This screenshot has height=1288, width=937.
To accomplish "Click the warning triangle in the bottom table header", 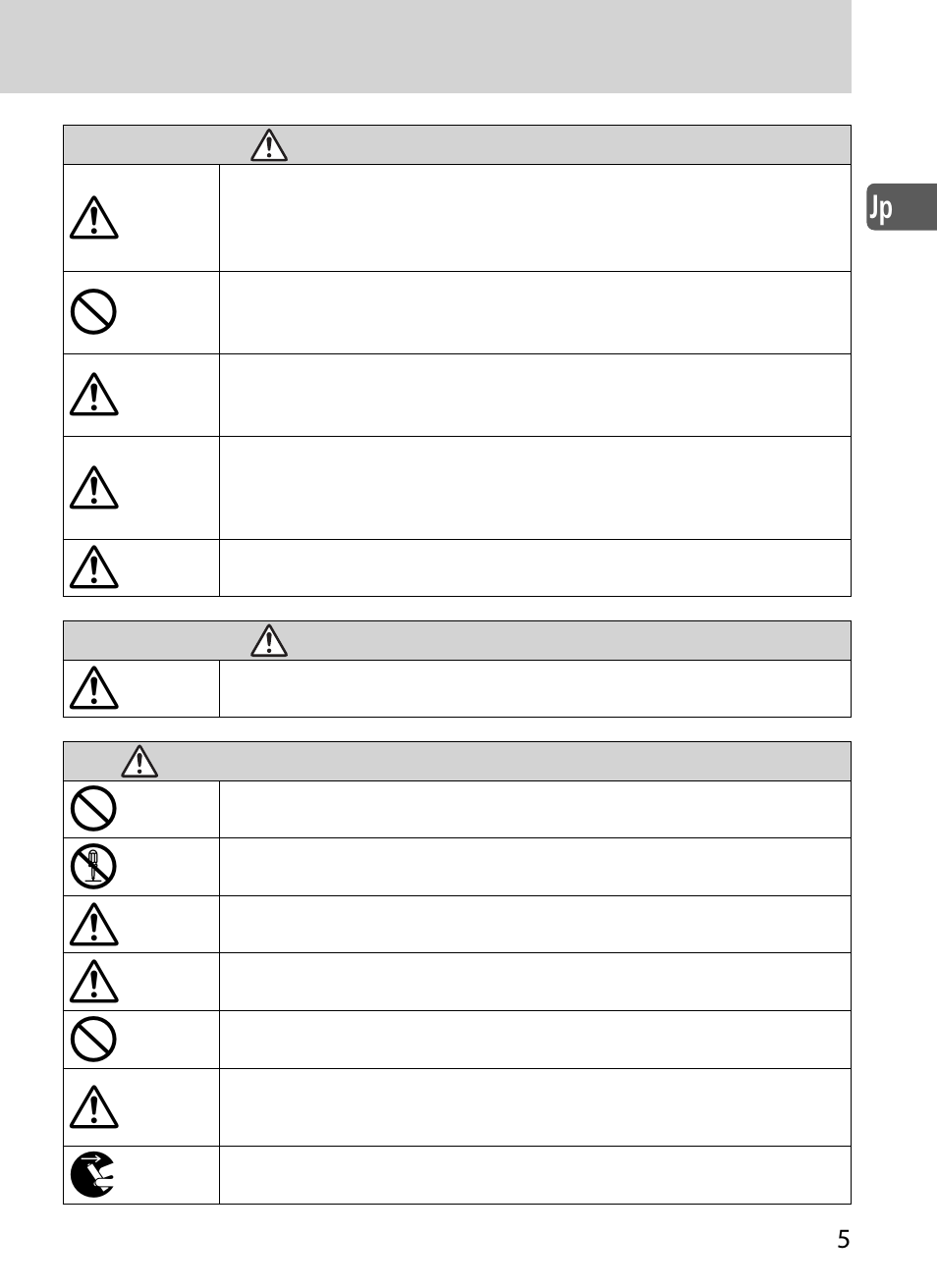I will [x=139, y=762].
